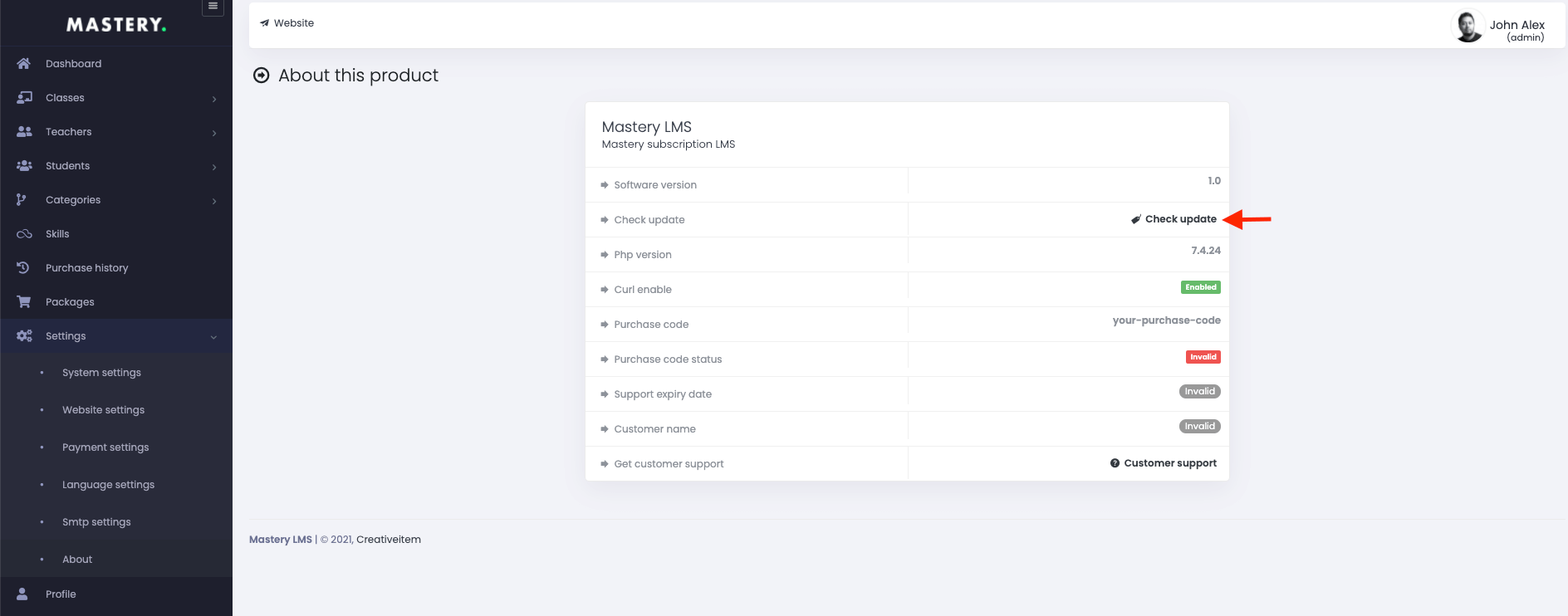The width and height of the screenshot is (1568, 616).
Task: Click the Students group icon
Action: 24,165
